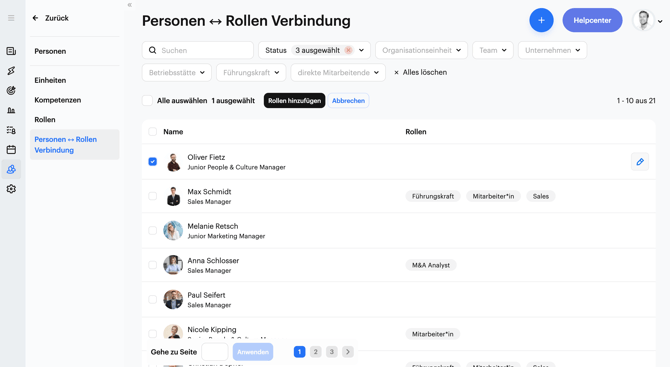Click the Rollen hinzufügen button

coord(294,100)
